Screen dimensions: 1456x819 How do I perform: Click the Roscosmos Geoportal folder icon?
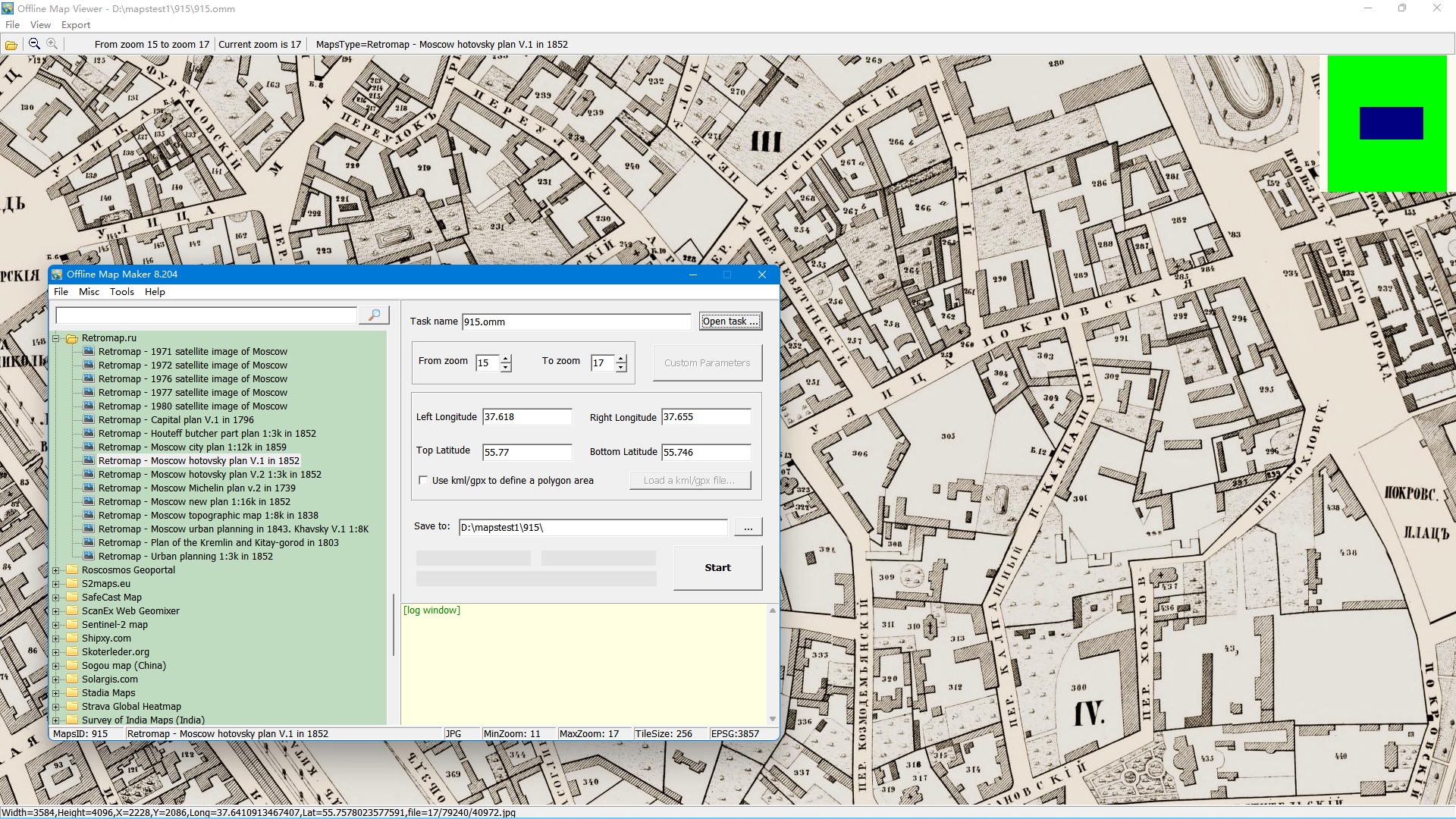coord(72,570)
